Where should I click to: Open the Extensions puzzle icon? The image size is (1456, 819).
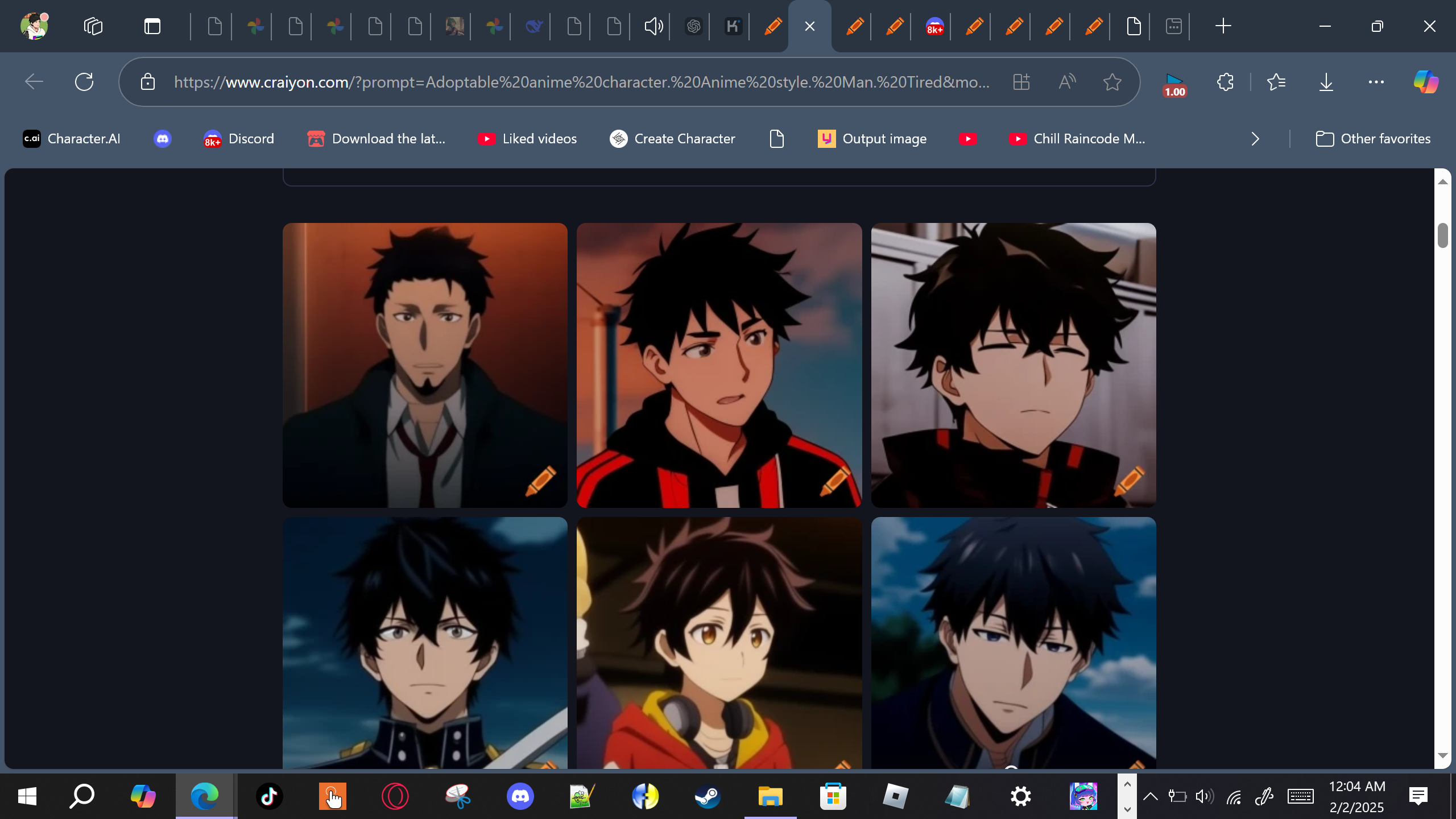click(1225, 82)
